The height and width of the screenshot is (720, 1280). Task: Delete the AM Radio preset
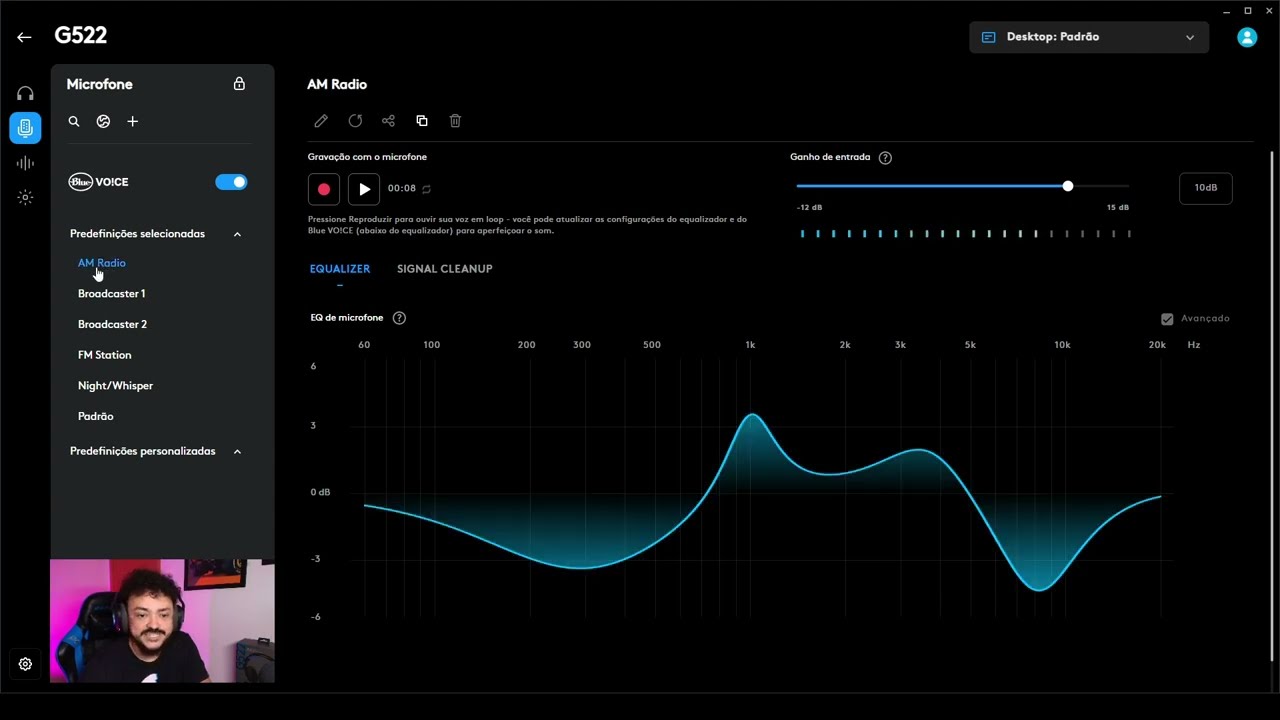[455, 121]
